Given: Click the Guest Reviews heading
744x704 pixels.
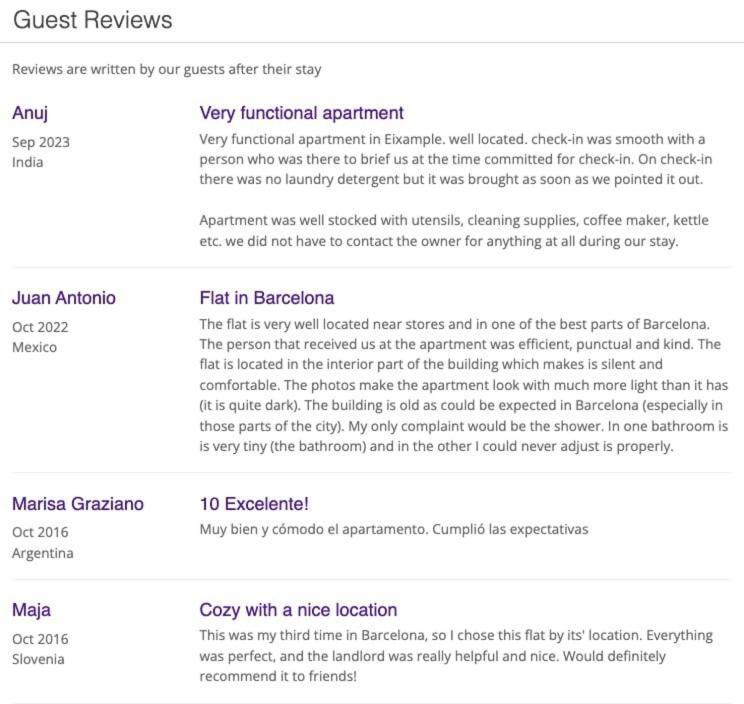Looking at the screenshot, I should [93, 20].
